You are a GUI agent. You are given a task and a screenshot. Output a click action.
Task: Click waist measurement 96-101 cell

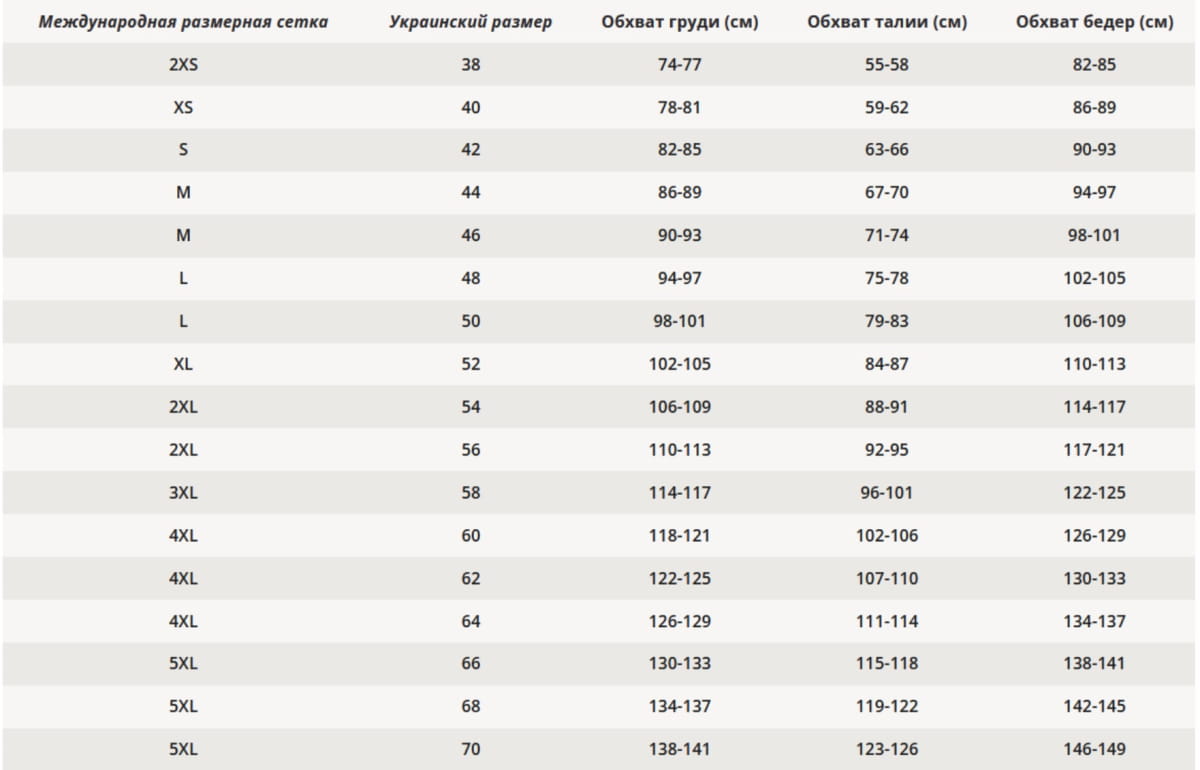886,492
